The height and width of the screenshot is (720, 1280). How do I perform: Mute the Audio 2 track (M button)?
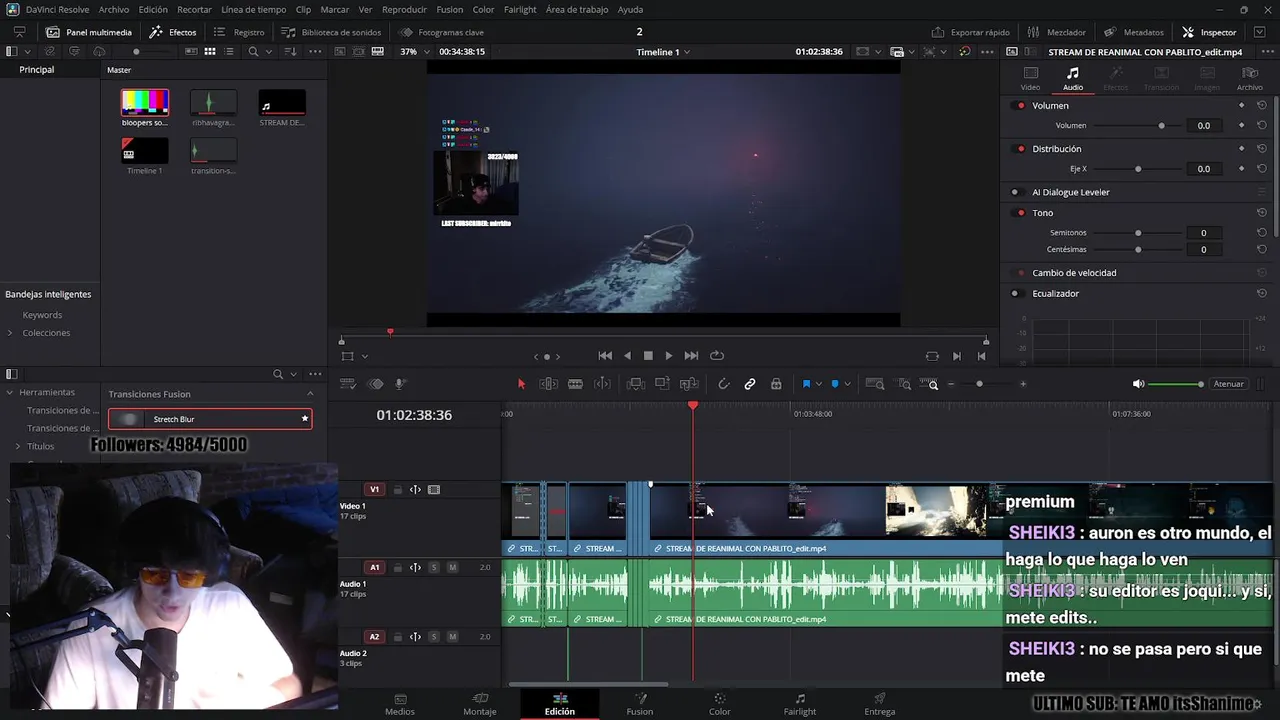[x=452, y=637]
